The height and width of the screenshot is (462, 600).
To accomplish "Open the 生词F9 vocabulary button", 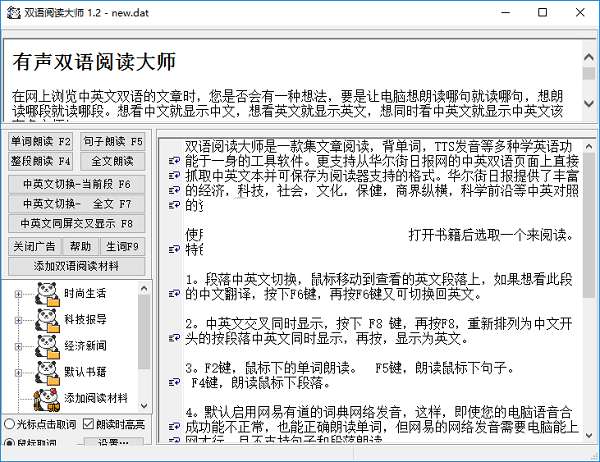I will tap(122, 247).
